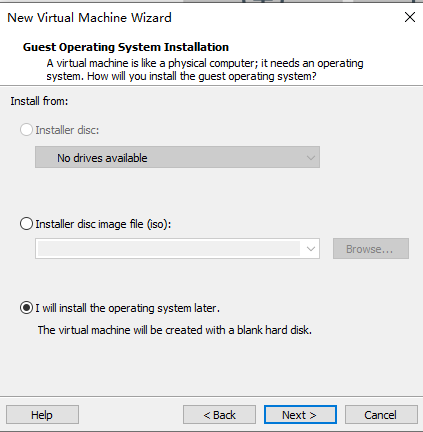Cancel the virtual machine wizard

[x=381, y=415]
